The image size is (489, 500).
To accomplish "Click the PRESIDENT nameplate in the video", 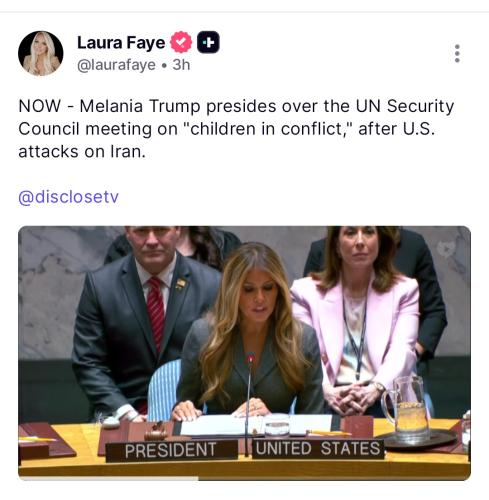I will coord(171,450).
